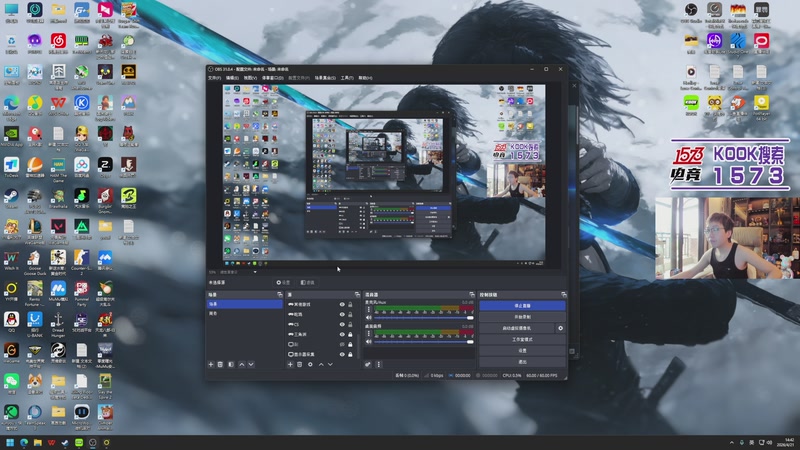Enable 工作室模式 studio mode button
The height and width of the screenshot is (450, 800).
(x=522, y=339)
